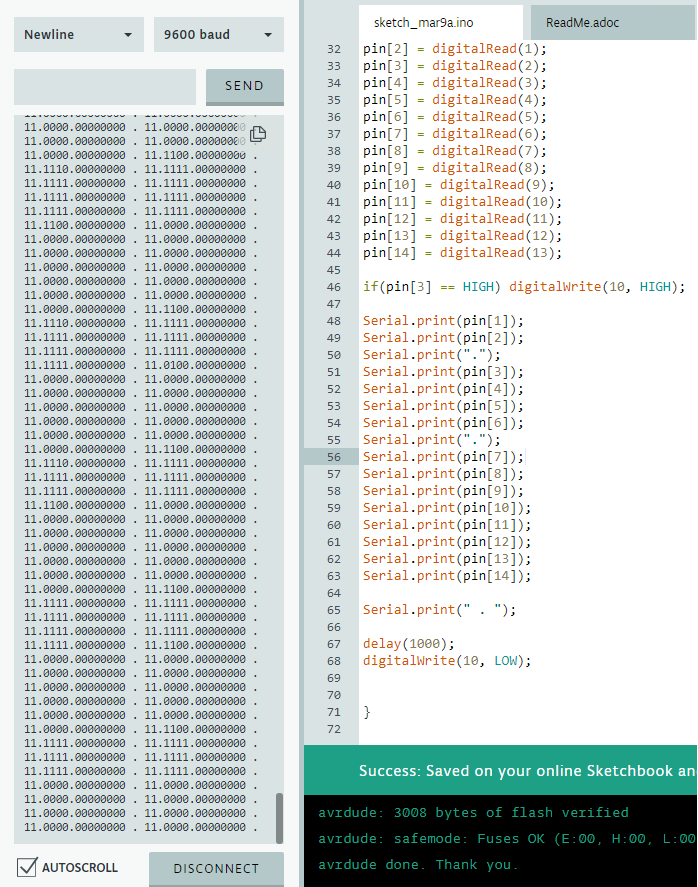Expand the 9600 baud rate dropdown
The height and width of the screenshot is (887, 698).
pyautogui.click(x=218, y=35)
